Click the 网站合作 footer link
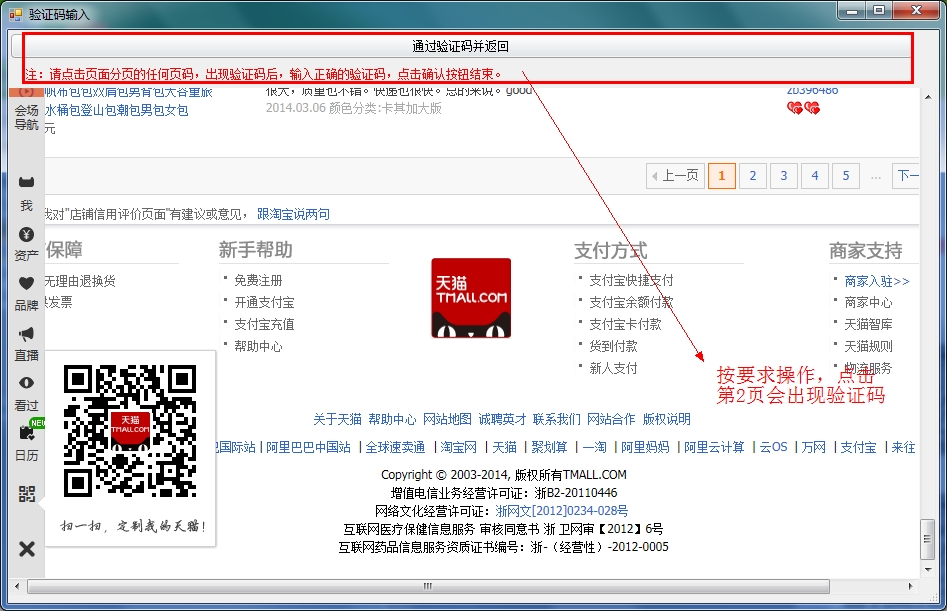 [x=611, y=420]
